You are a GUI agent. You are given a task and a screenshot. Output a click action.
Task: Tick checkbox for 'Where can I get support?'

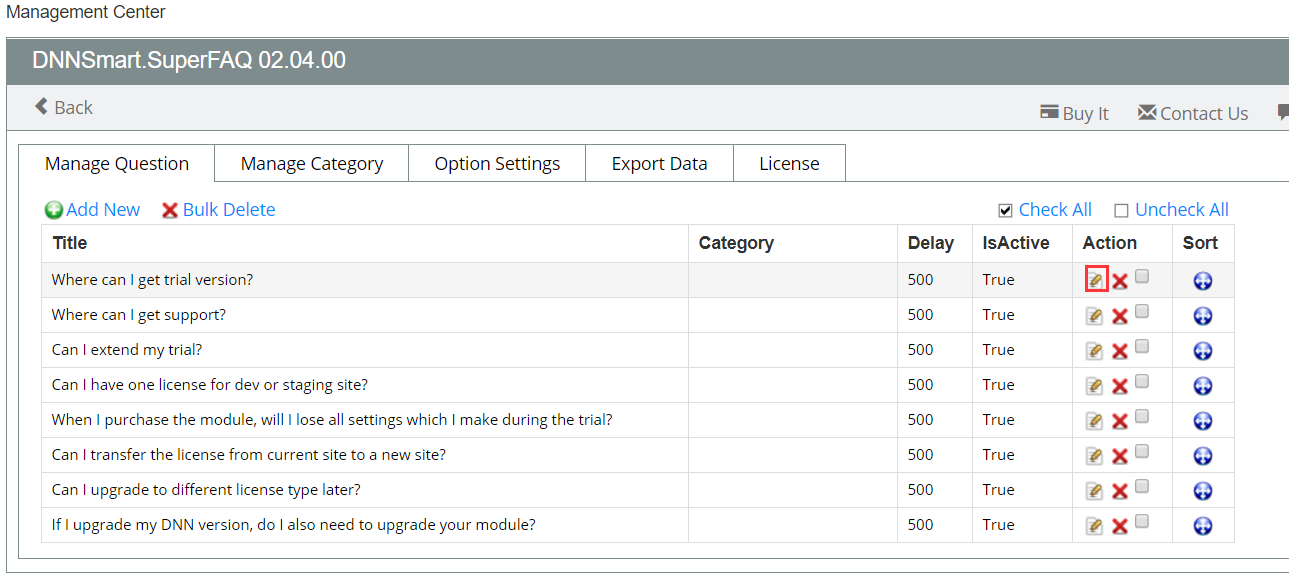pos(1142,312)
